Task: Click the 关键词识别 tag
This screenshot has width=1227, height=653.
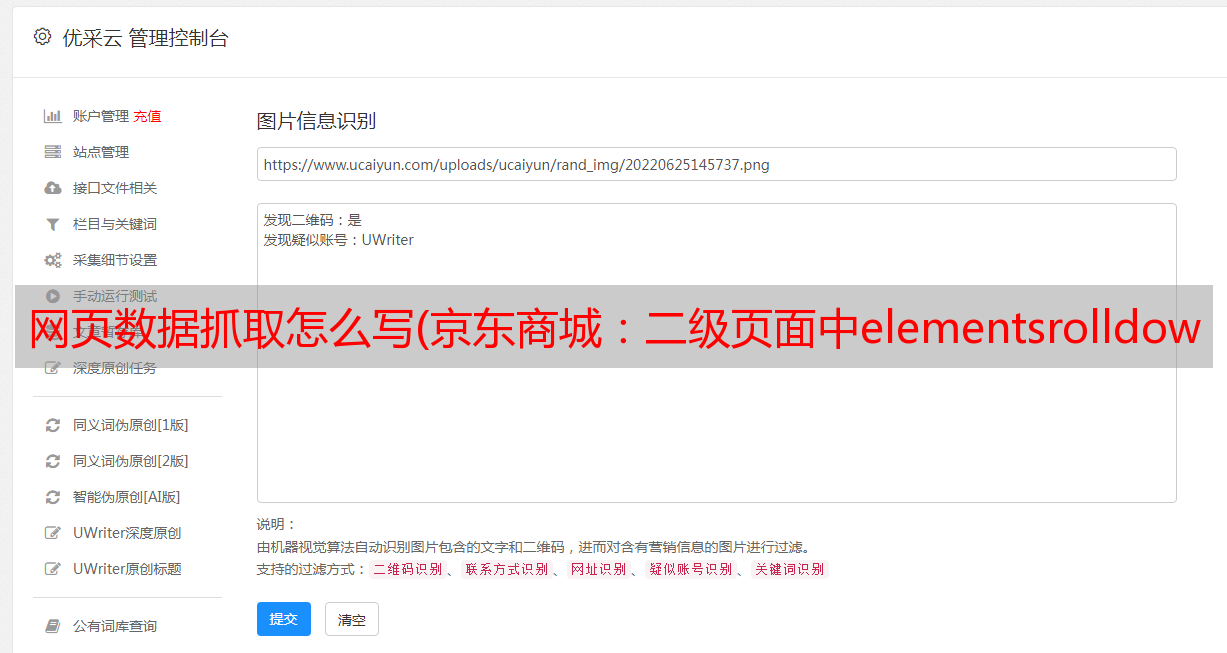Action: point(790,569)
